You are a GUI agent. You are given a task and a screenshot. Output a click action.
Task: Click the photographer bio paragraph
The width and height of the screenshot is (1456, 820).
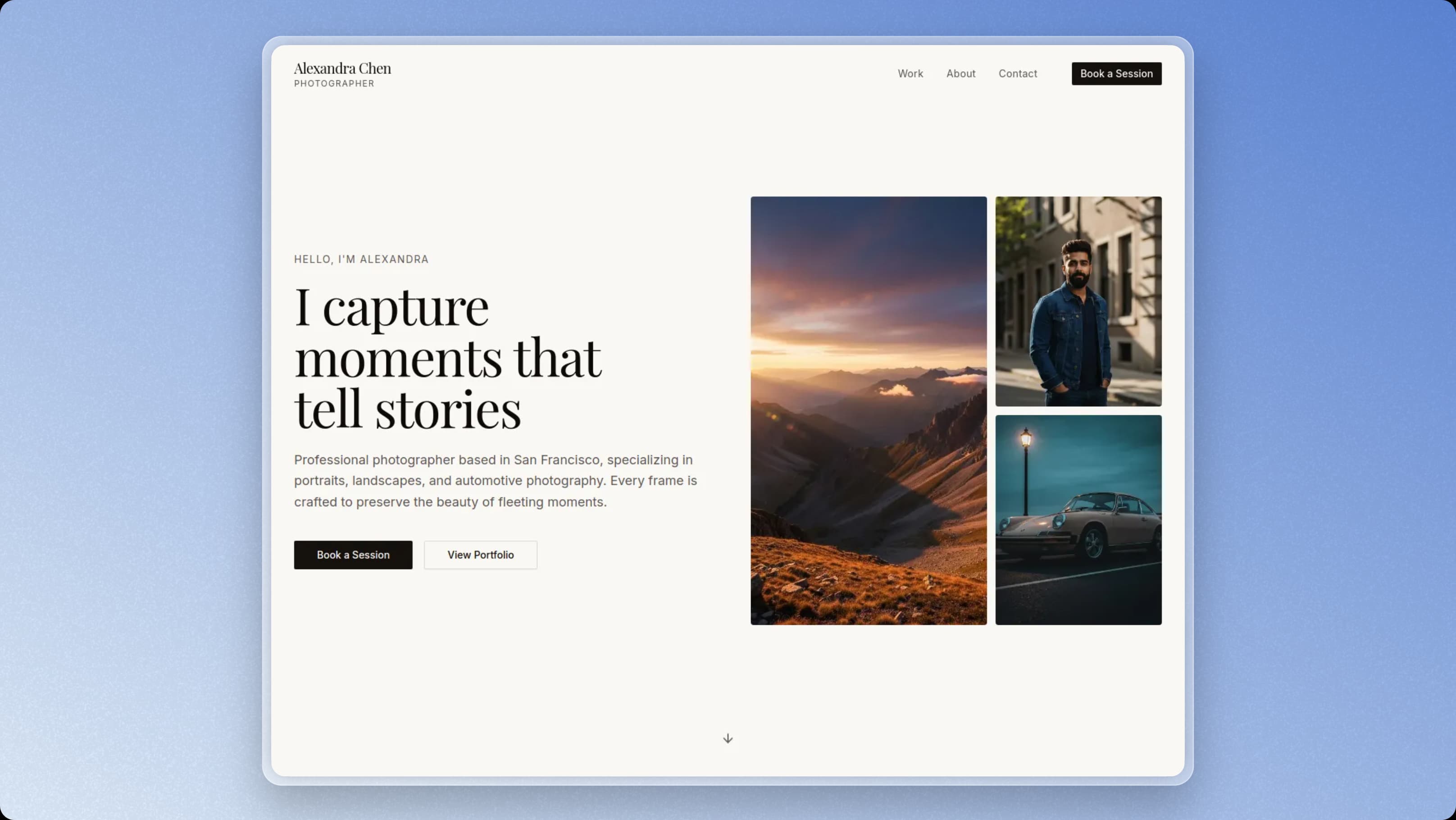[x=495, y=480]
